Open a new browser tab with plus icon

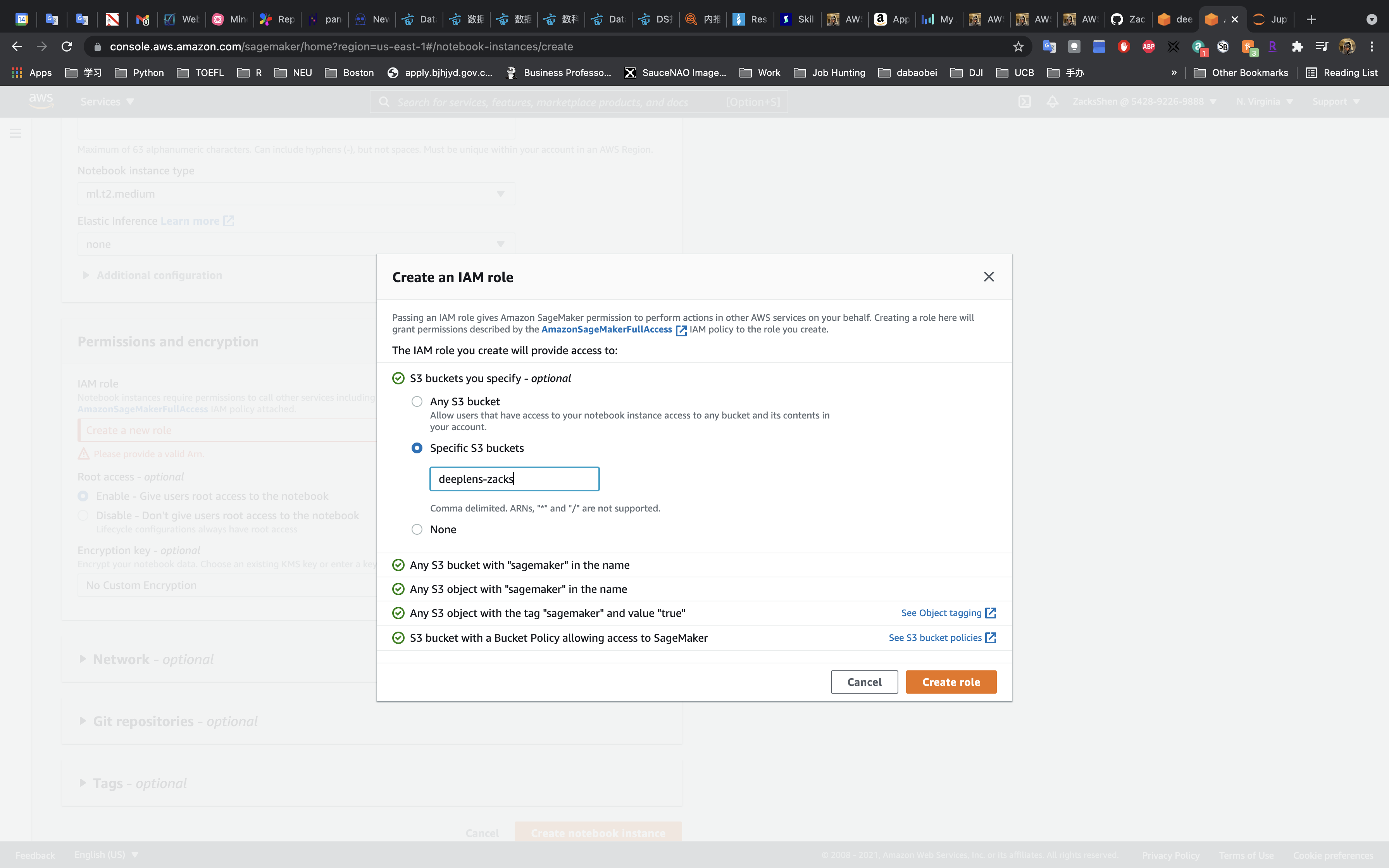pos(1311,19)
